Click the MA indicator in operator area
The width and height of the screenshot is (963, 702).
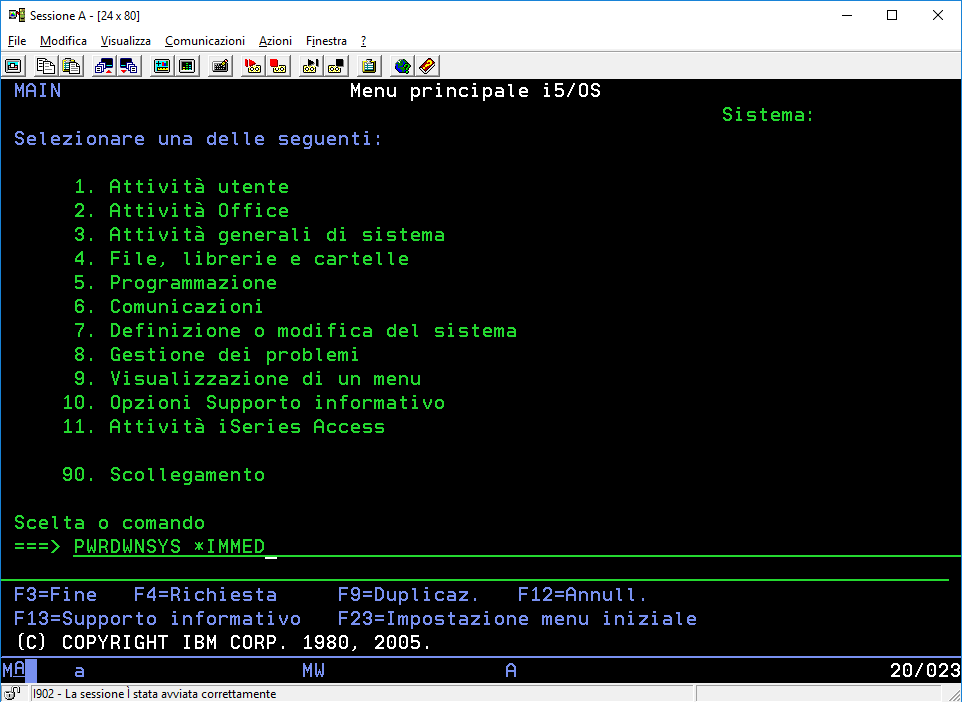click(x=14, y=670)
